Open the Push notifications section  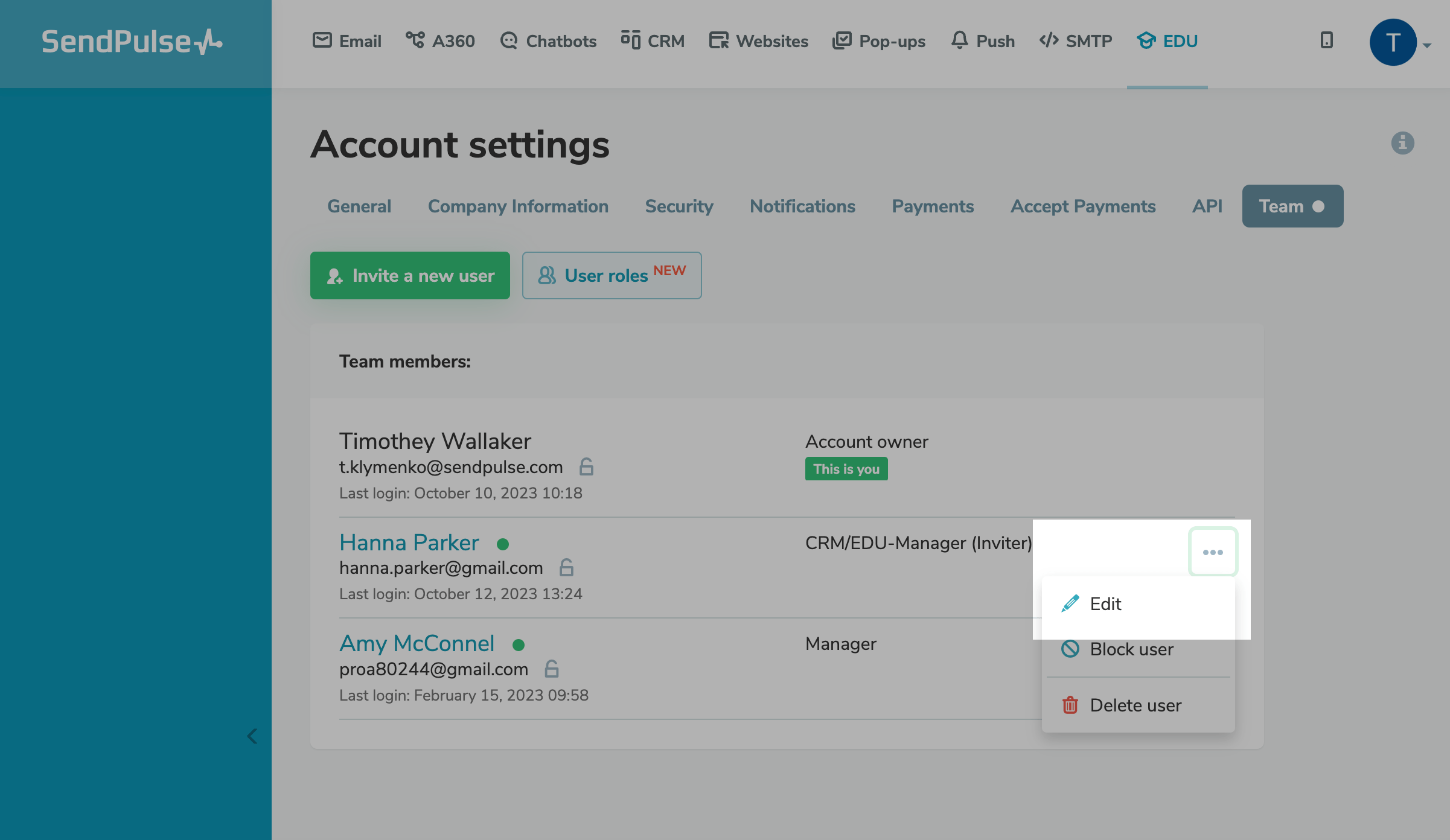point(982,41)
